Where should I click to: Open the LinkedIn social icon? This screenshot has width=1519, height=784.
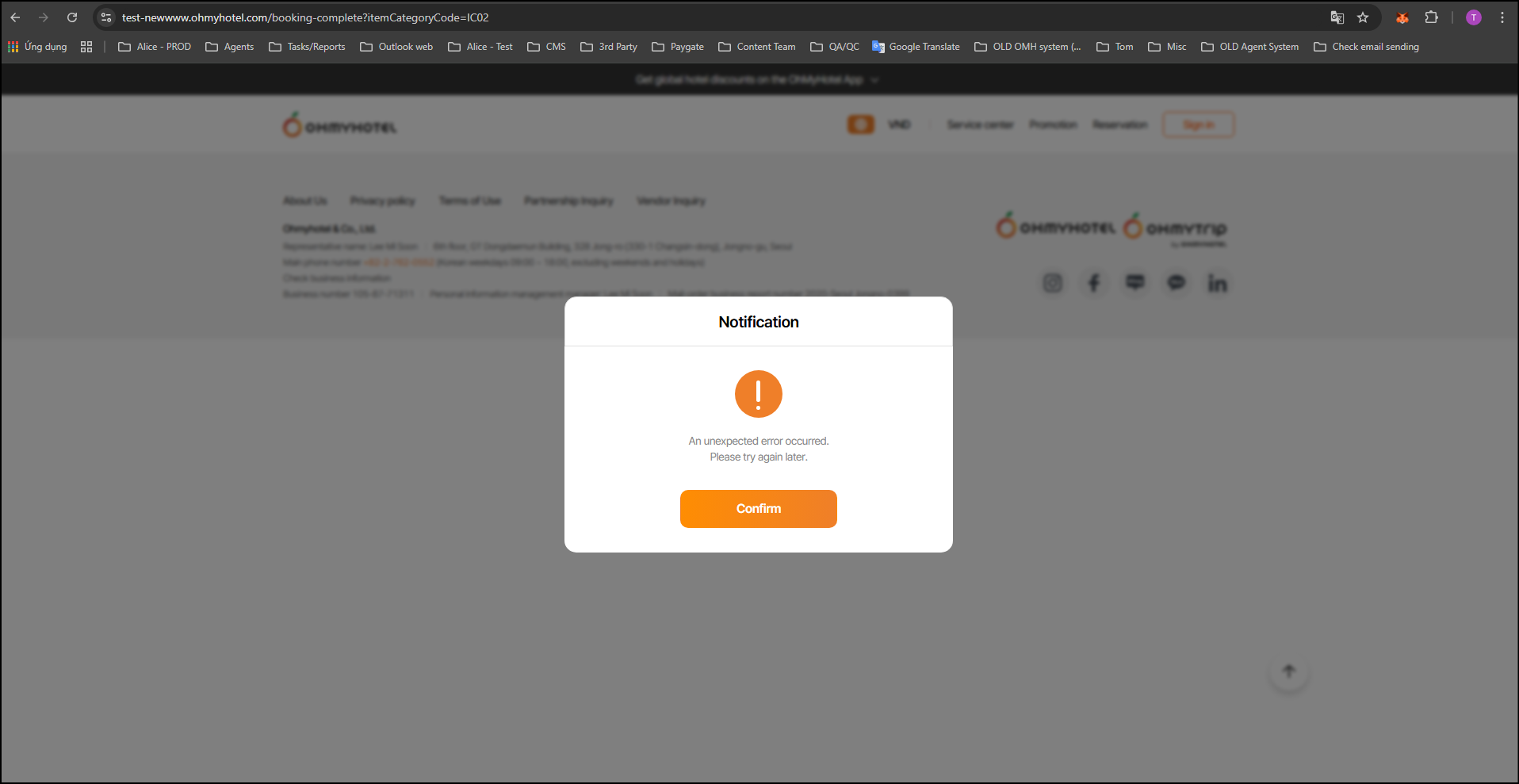1217,283
